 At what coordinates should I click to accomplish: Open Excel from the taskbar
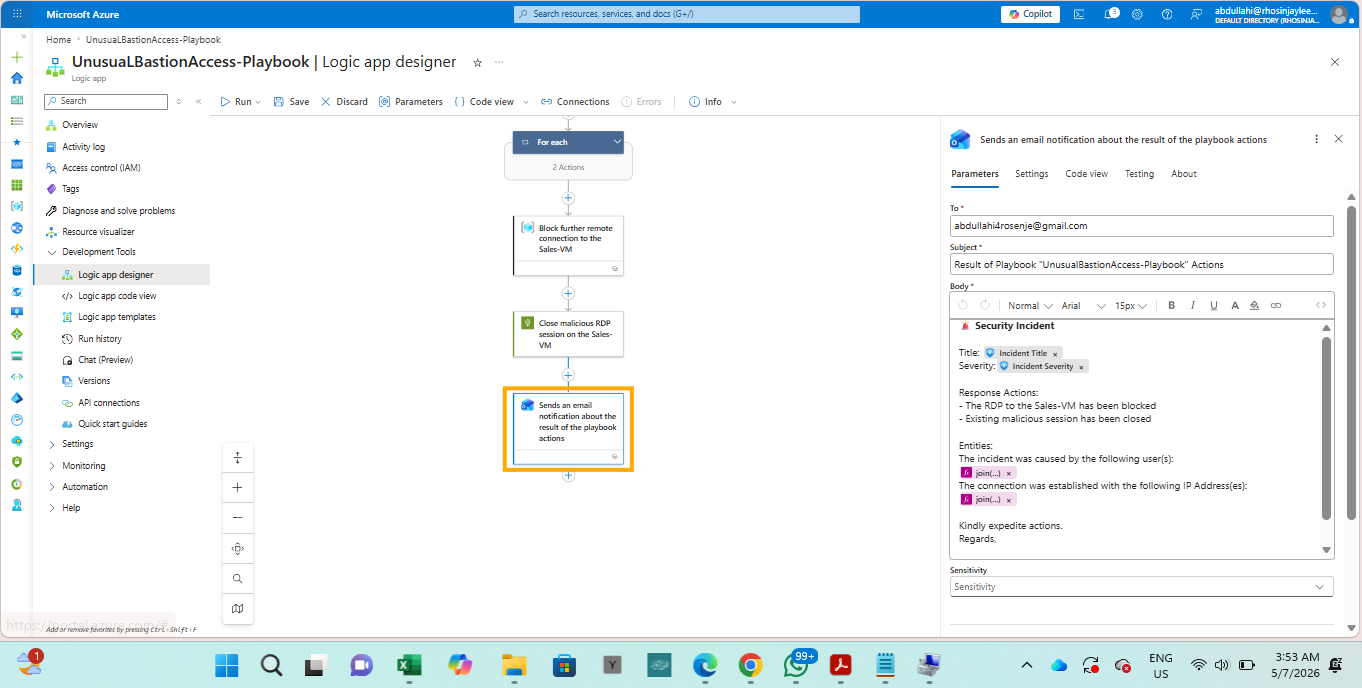click(408, 665)
